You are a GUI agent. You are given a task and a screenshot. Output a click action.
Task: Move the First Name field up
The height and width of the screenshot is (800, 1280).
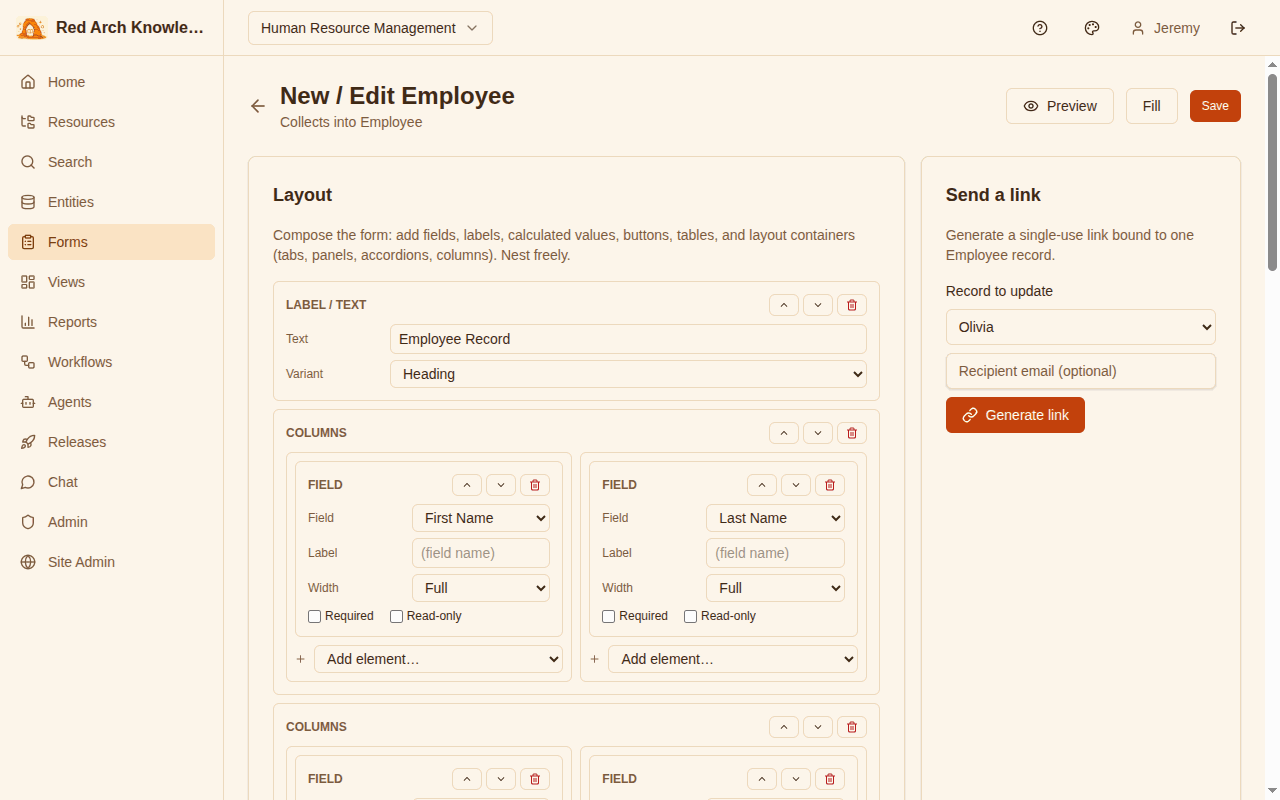467,485
